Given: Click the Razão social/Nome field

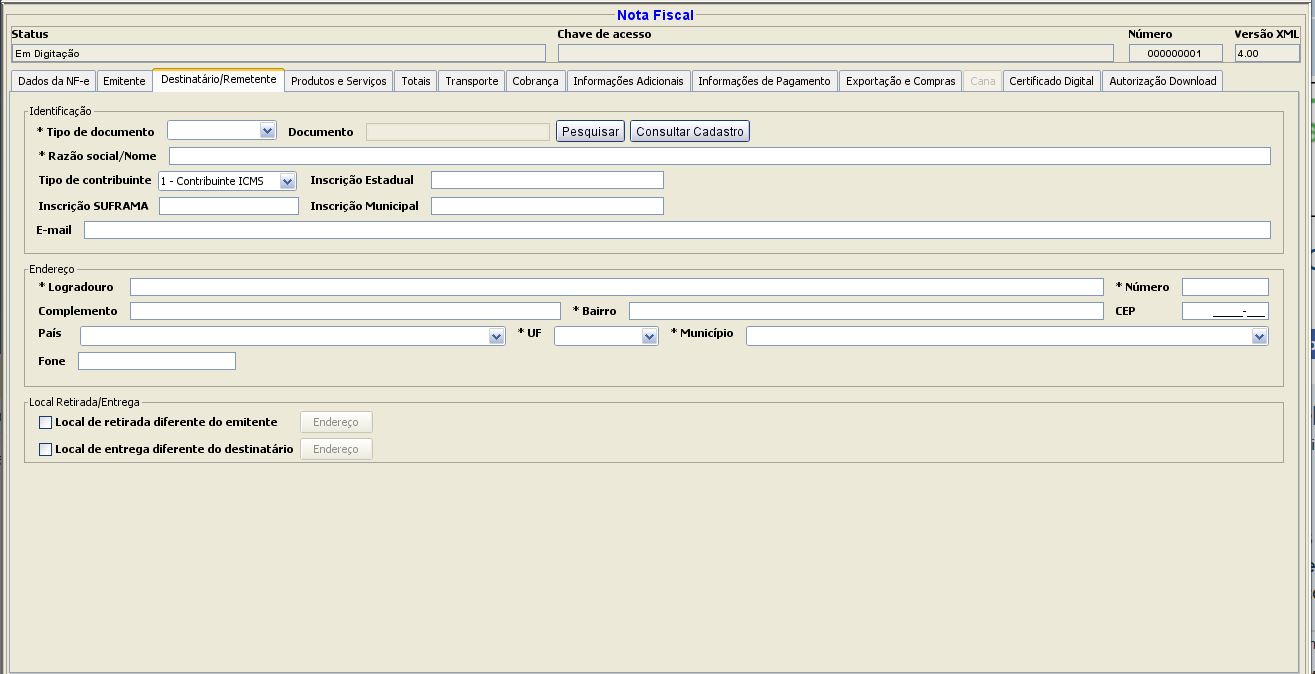Looking at the screenshot, I should point(719,156).
